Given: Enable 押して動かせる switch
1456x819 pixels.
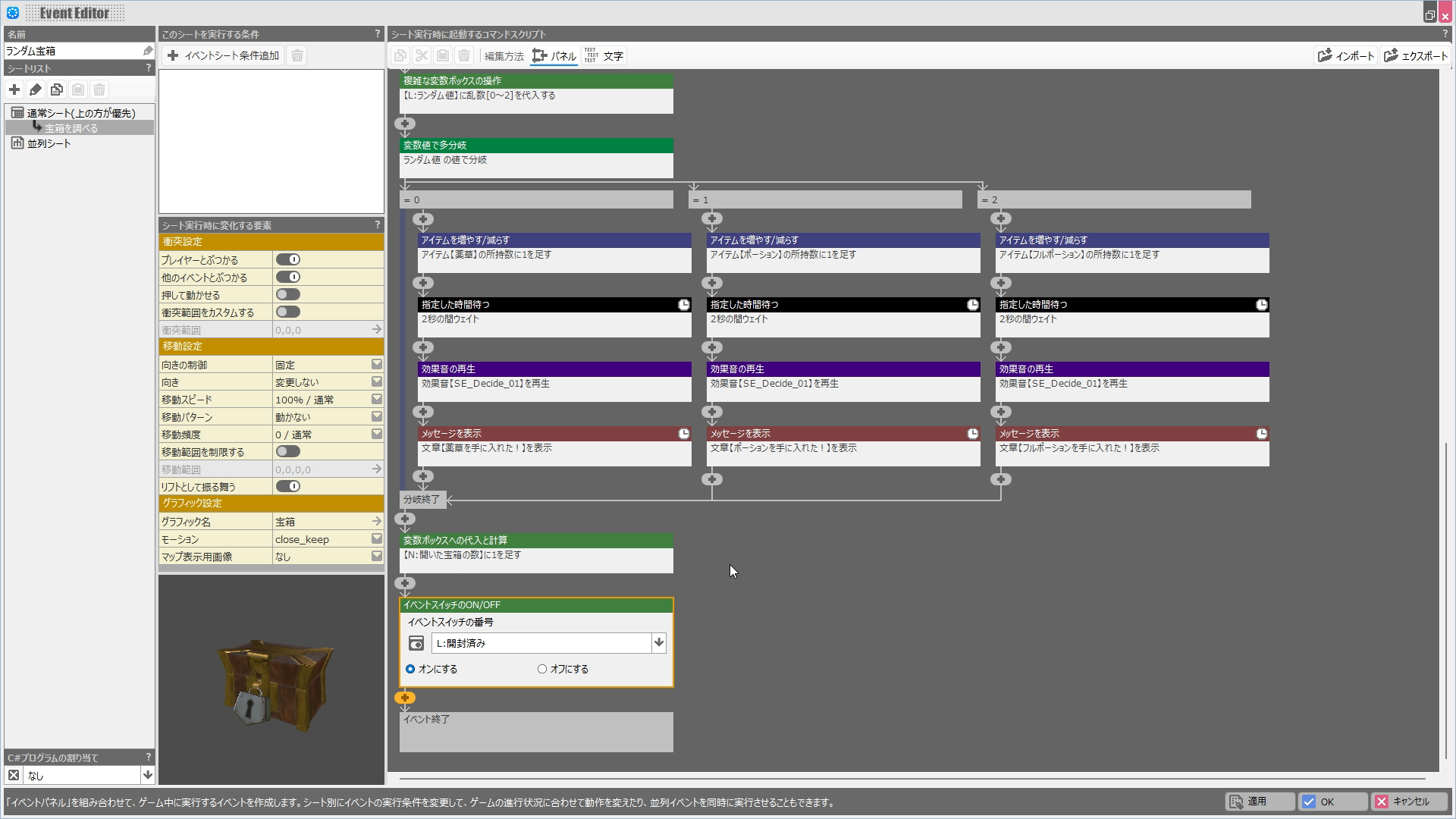Looking at the screenshot, I should (x=288, y=294).
